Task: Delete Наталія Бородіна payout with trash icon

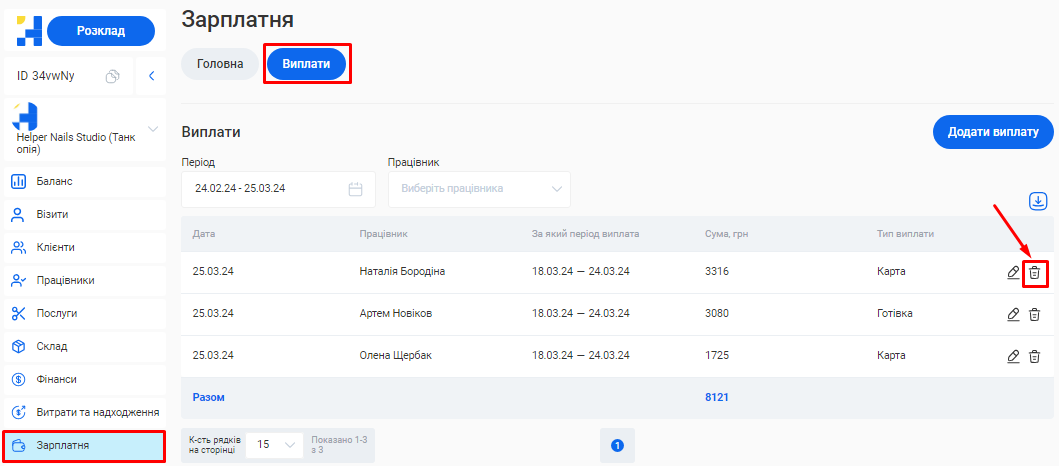Action: pyautogui.click(x=1035, y=272)
